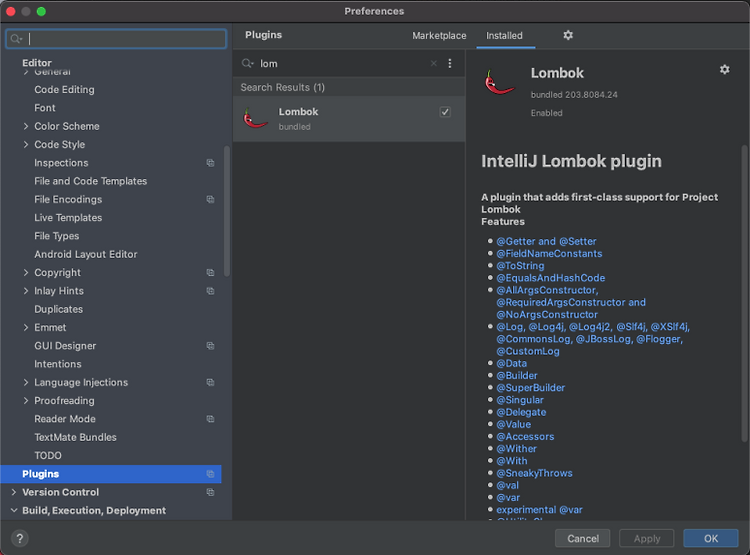This screenshot has width=750, height=555.
Task: Expand the Color Scheme tree node
Action: coord(26,126)
